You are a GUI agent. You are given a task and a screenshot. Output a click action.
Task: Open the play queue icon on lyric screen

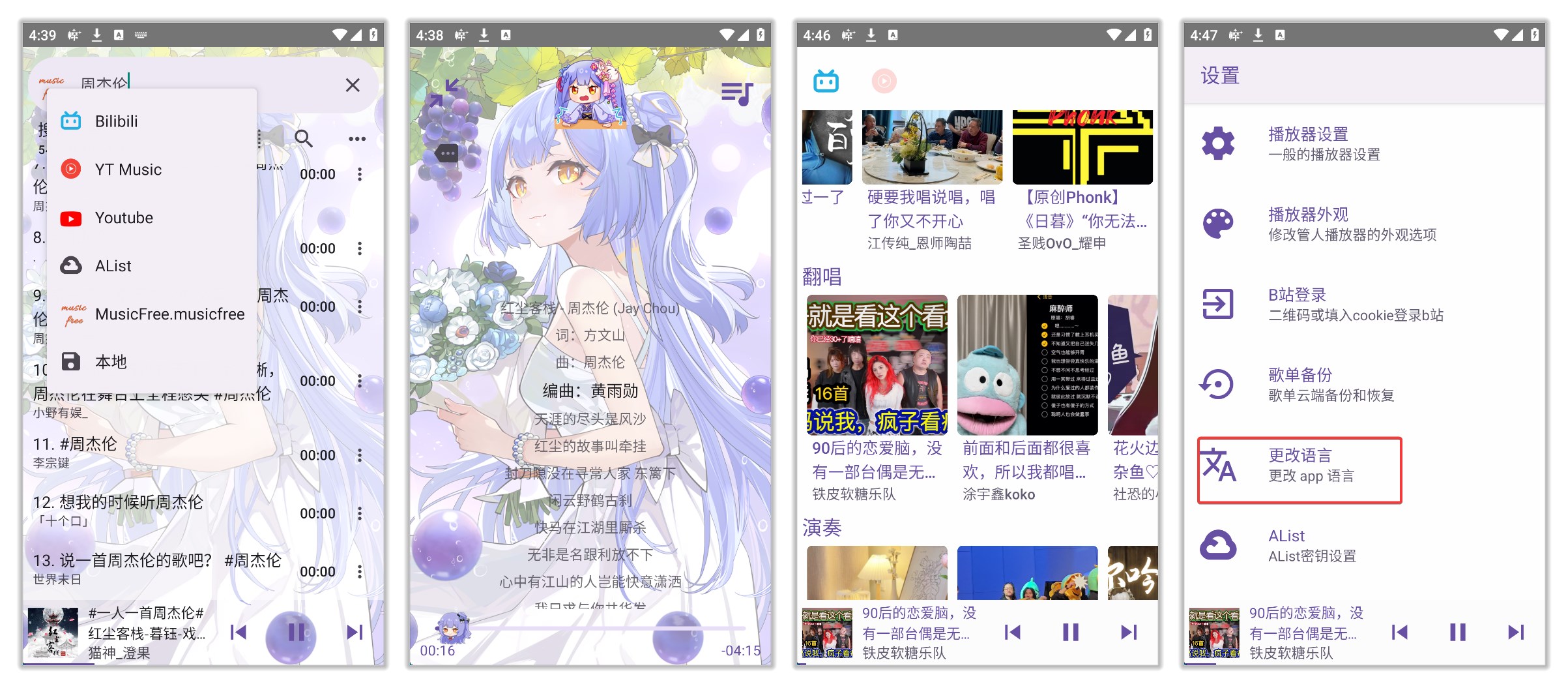tap(737, 93)
